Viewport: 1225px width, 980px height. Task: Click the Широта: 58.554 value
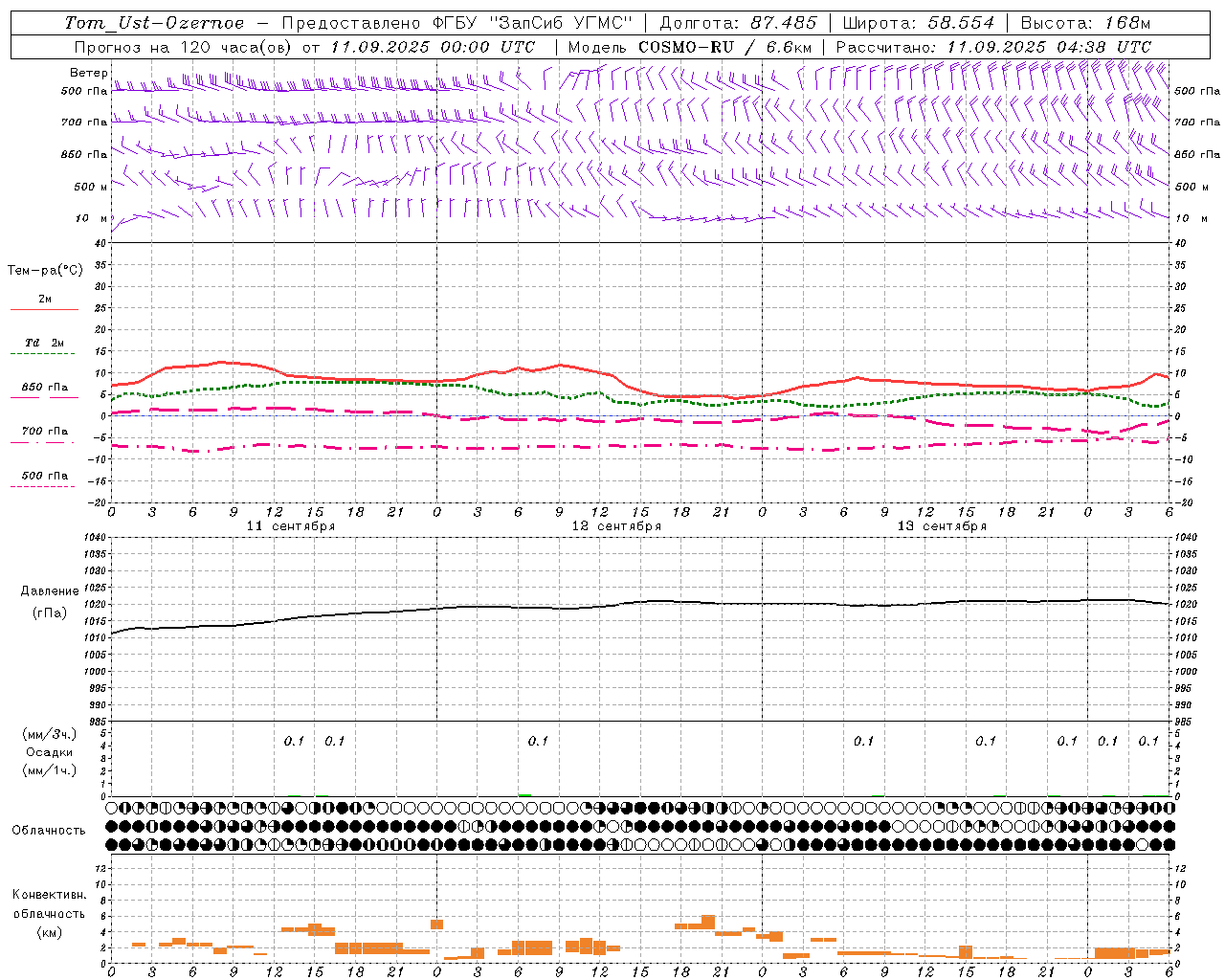(919, 23)
